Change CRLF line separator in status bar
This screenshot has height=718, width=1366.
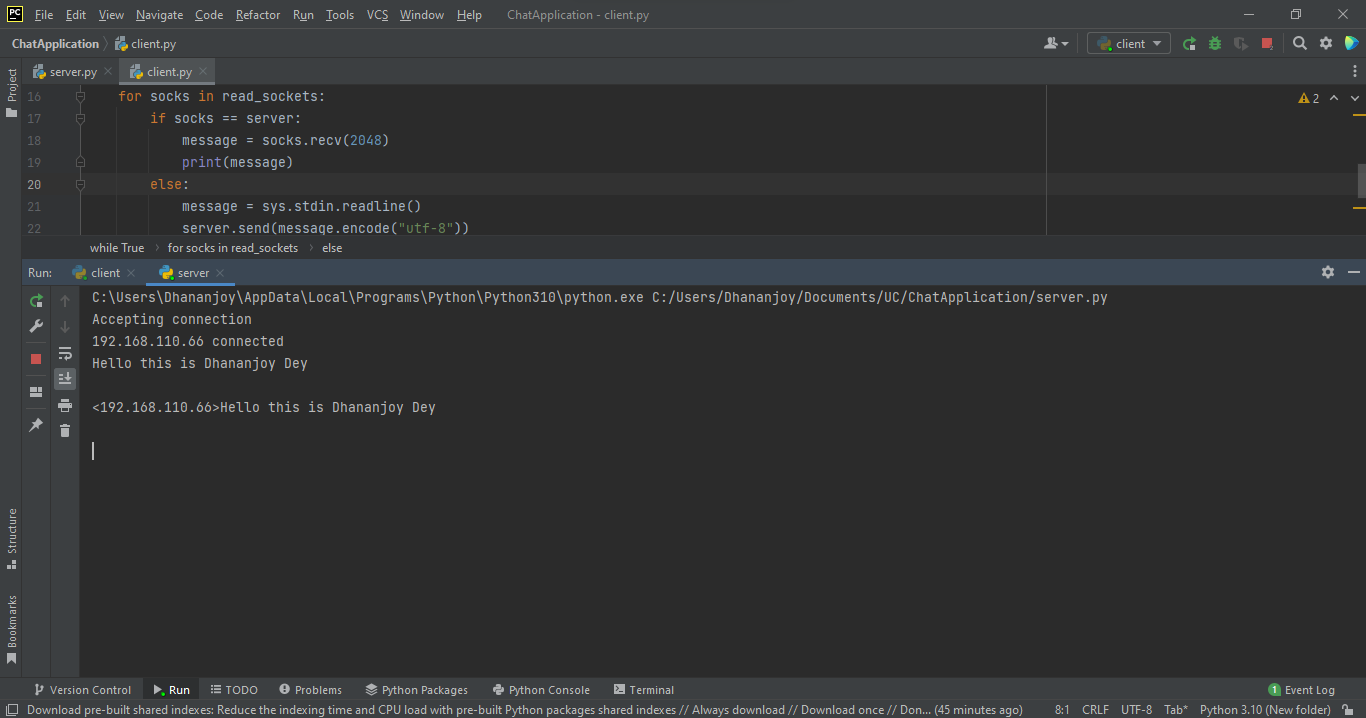(x=1095, y=710)
